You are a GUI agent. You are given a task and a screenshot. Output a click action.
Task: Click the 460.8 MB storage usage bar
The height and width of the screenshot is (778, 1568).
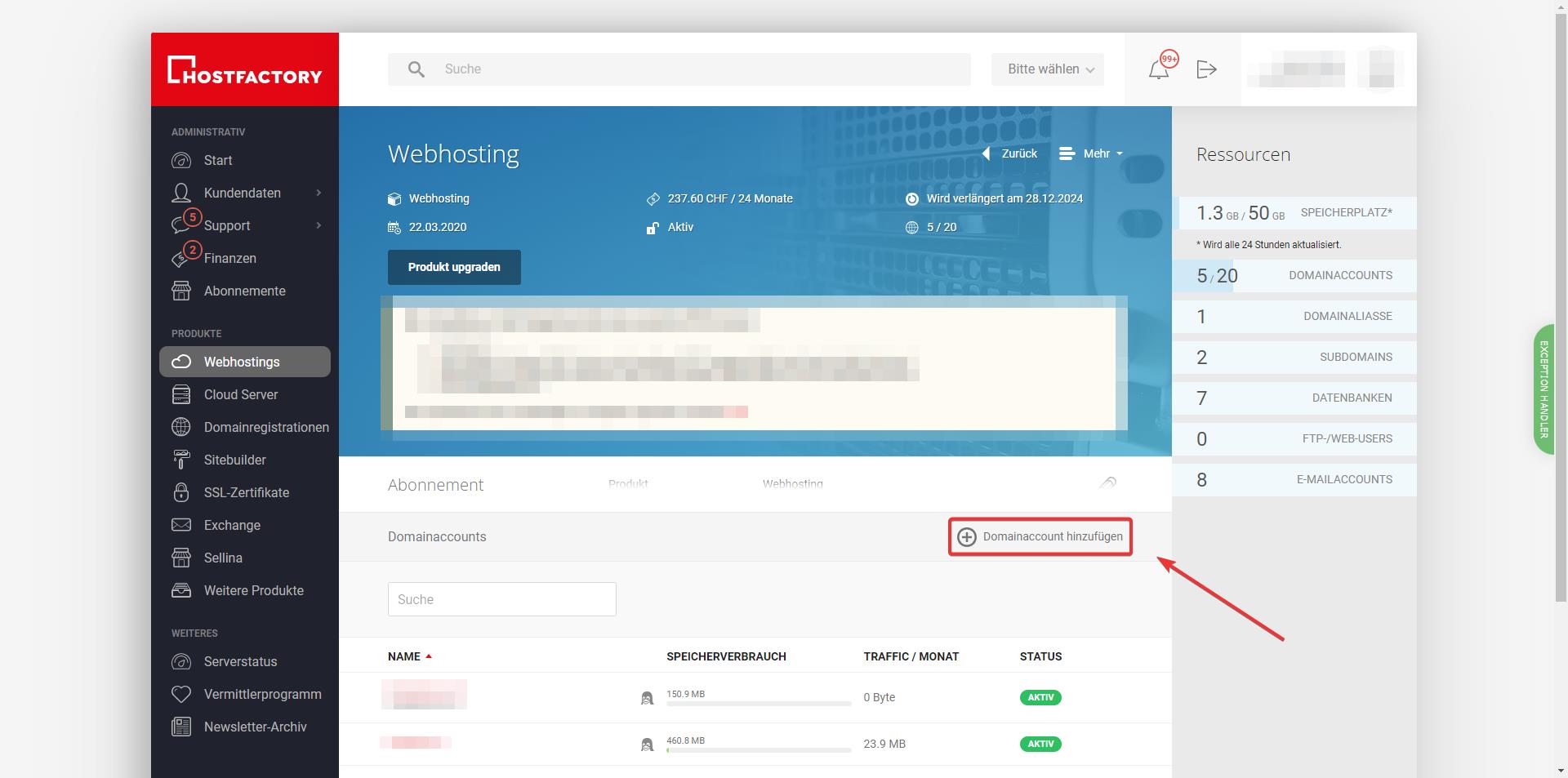point(759,749)
